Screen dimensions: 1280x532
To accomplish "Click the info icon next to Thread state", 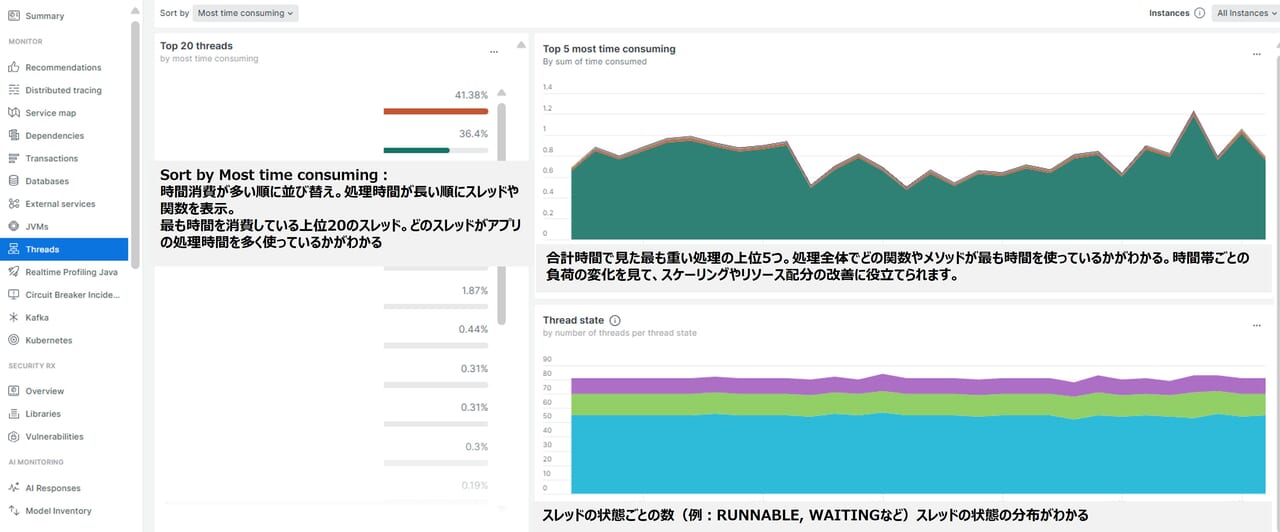I will (615, 321).
